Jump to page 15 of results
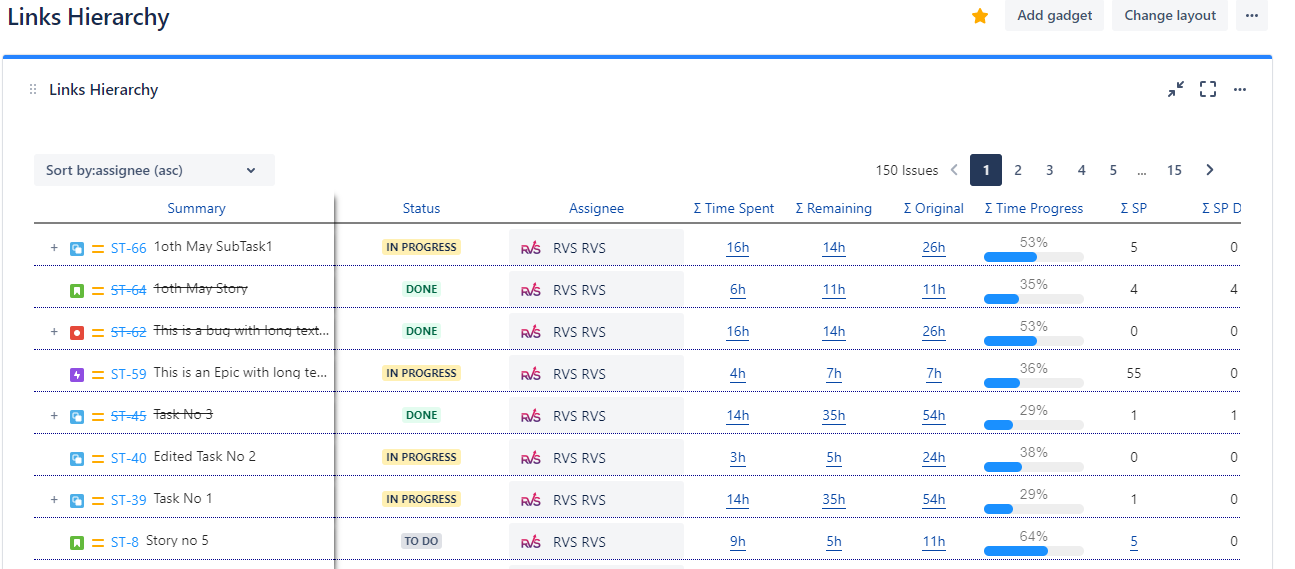The image size is (1295, 569). point(1174,170)
